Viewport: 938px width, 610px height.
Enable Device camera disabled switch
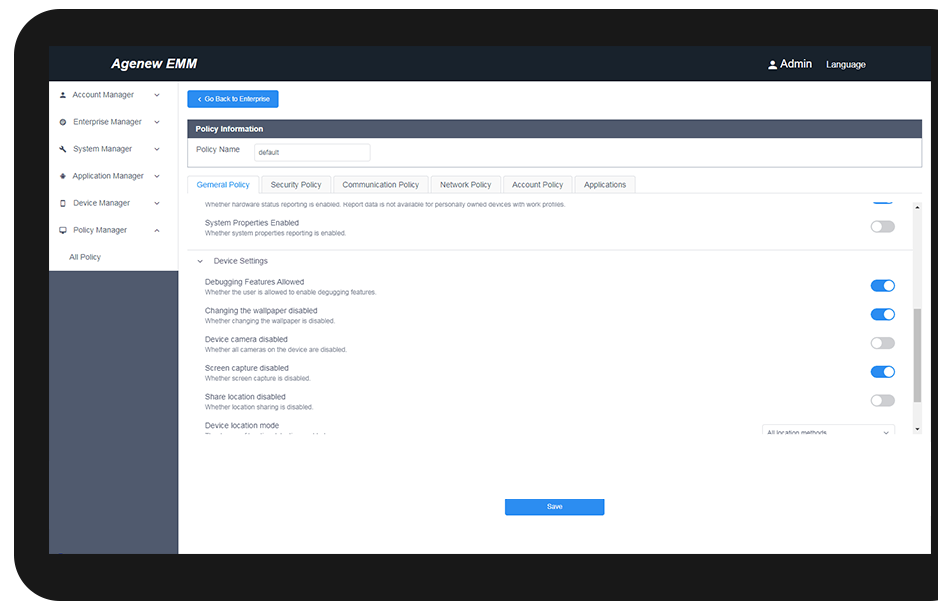[882, 343]
